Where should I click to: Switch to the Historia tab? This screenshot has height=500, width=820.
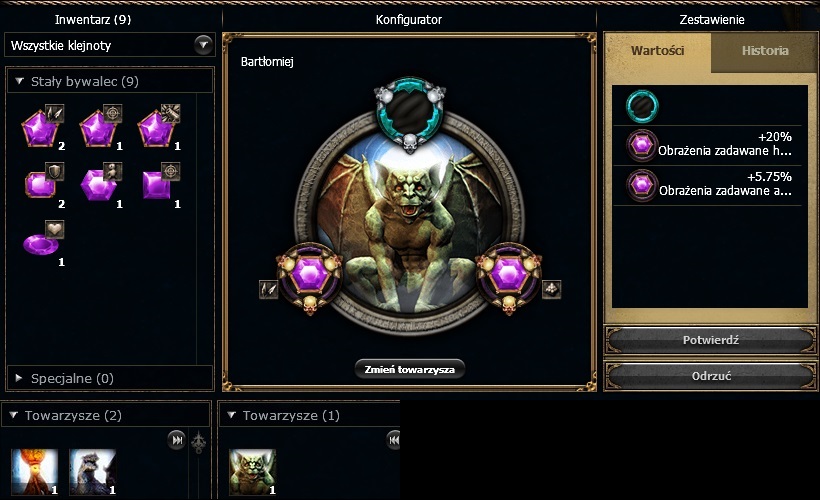click(765, 51)
